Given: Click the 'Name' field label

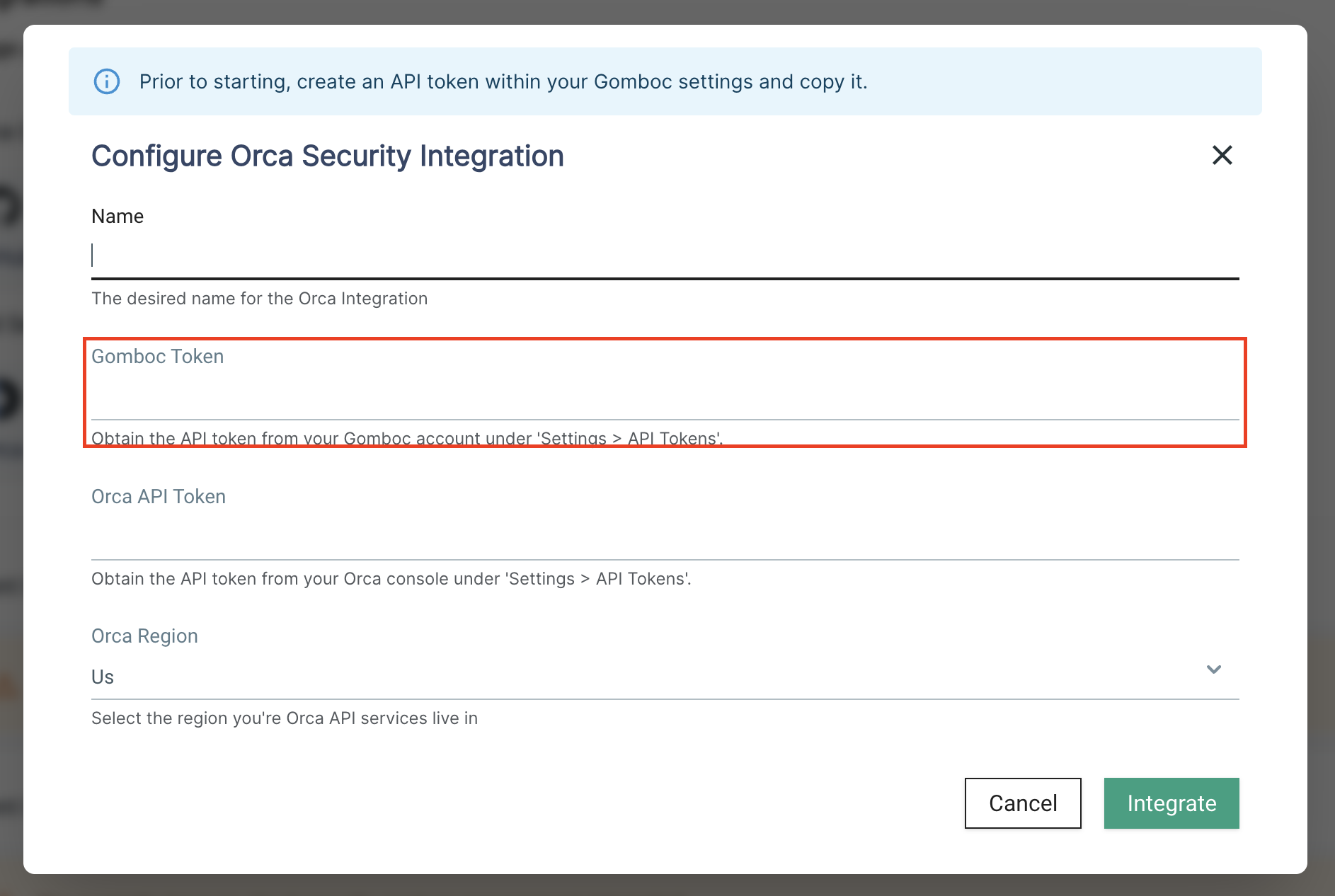Looking at the screenshot, I should (x=118, y=217).
